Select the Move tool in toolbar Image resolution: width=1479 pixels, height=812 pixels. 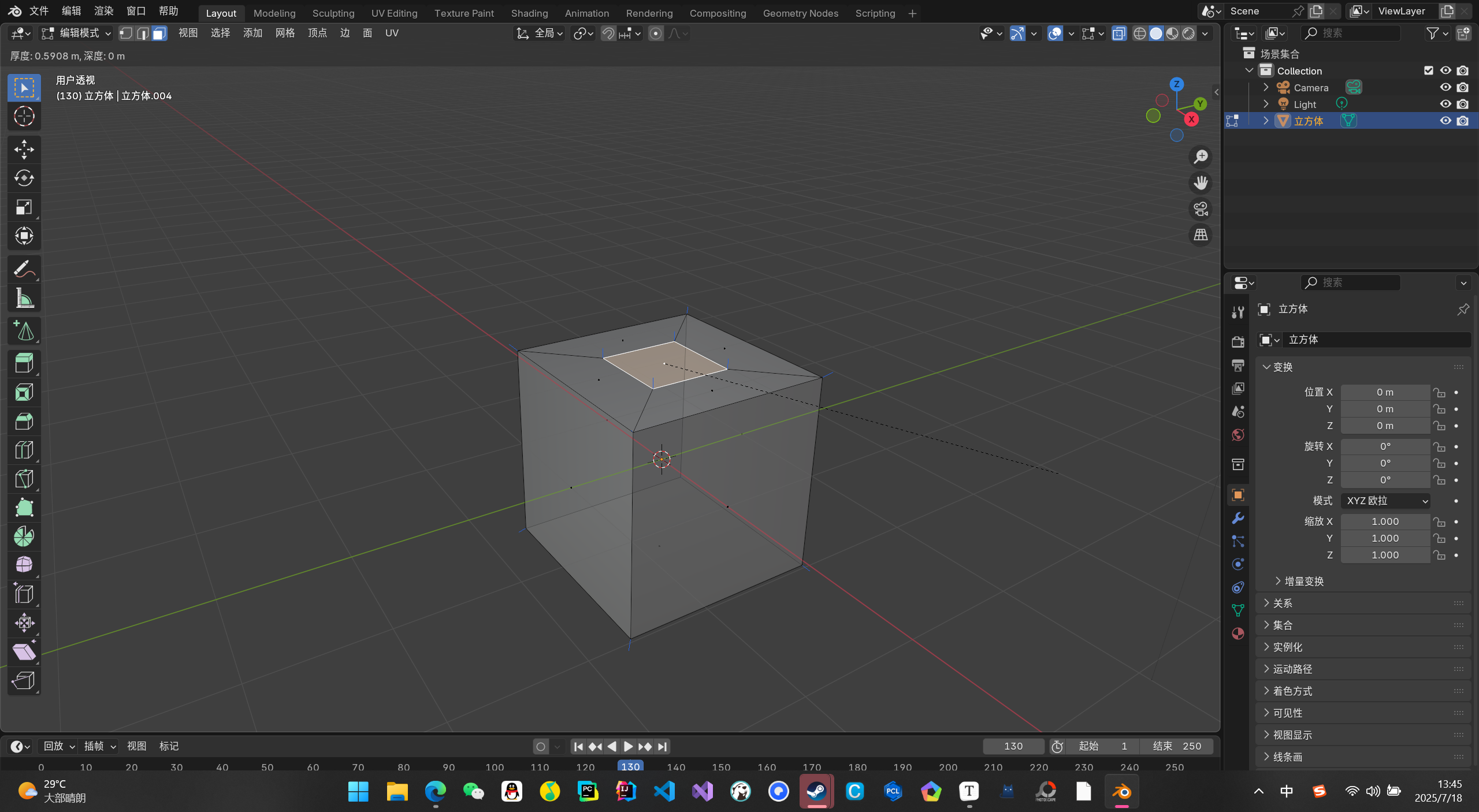click(24, 150)
